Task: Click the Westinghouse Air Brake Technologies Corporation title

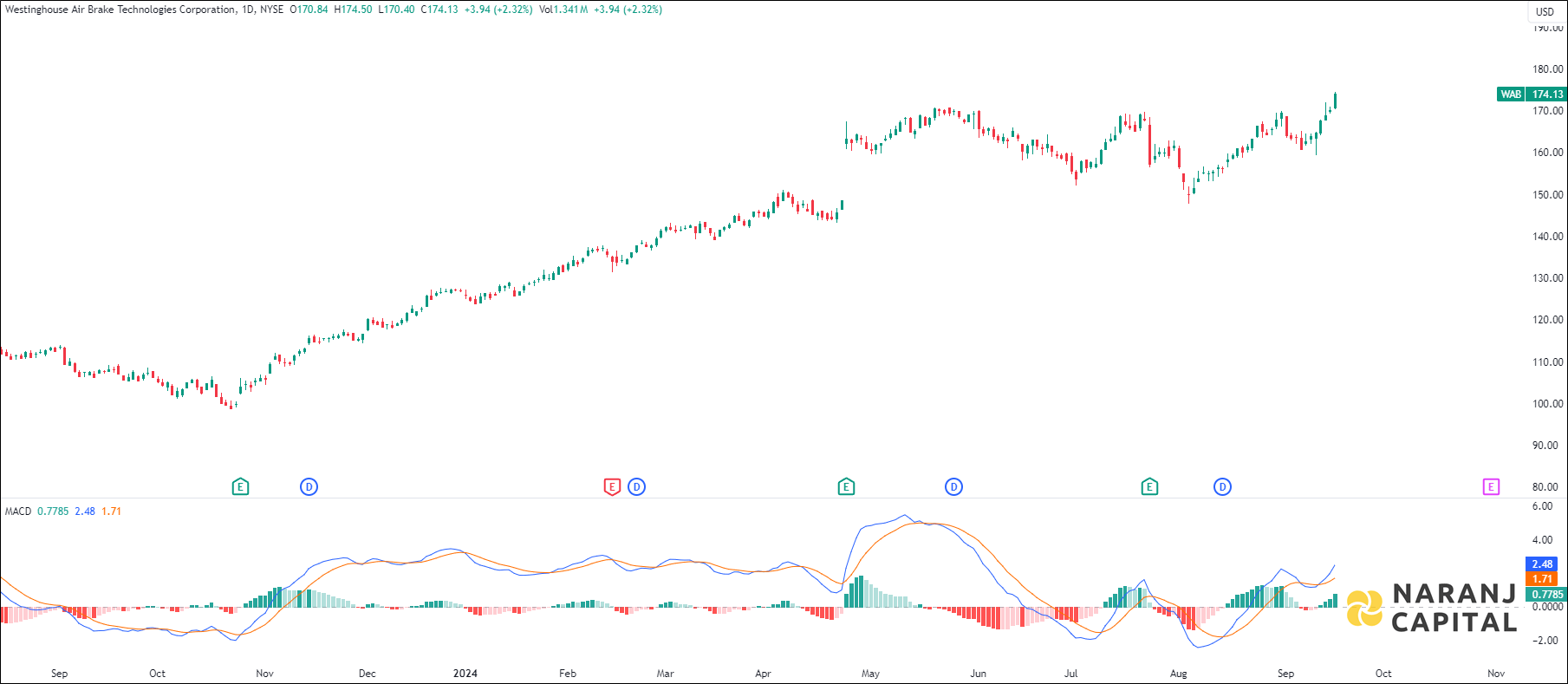Action: tap(120, 10)
